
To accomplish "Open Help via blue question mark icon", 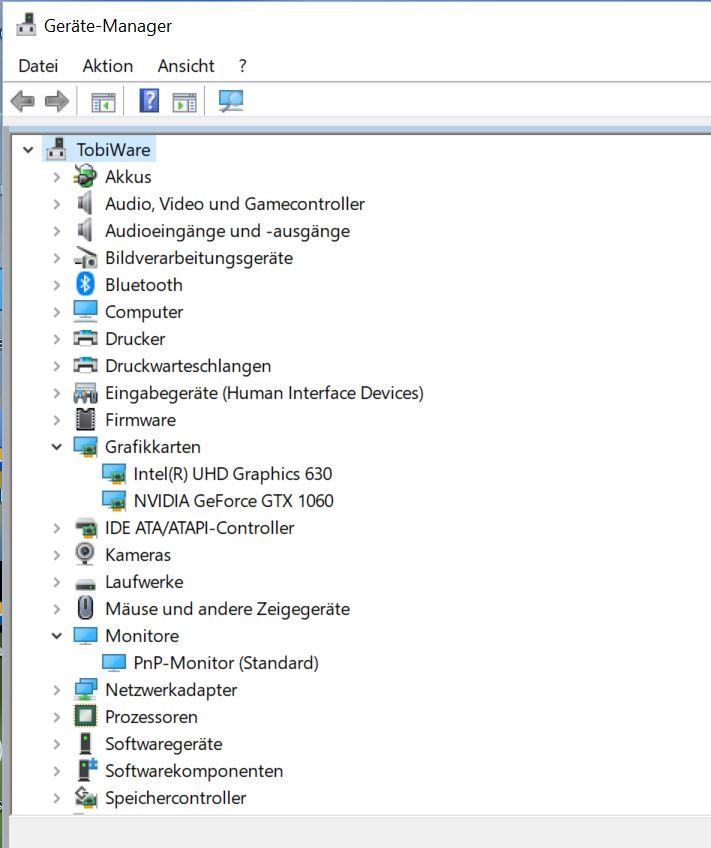I will pyautogui.click(x=149, y=101).
